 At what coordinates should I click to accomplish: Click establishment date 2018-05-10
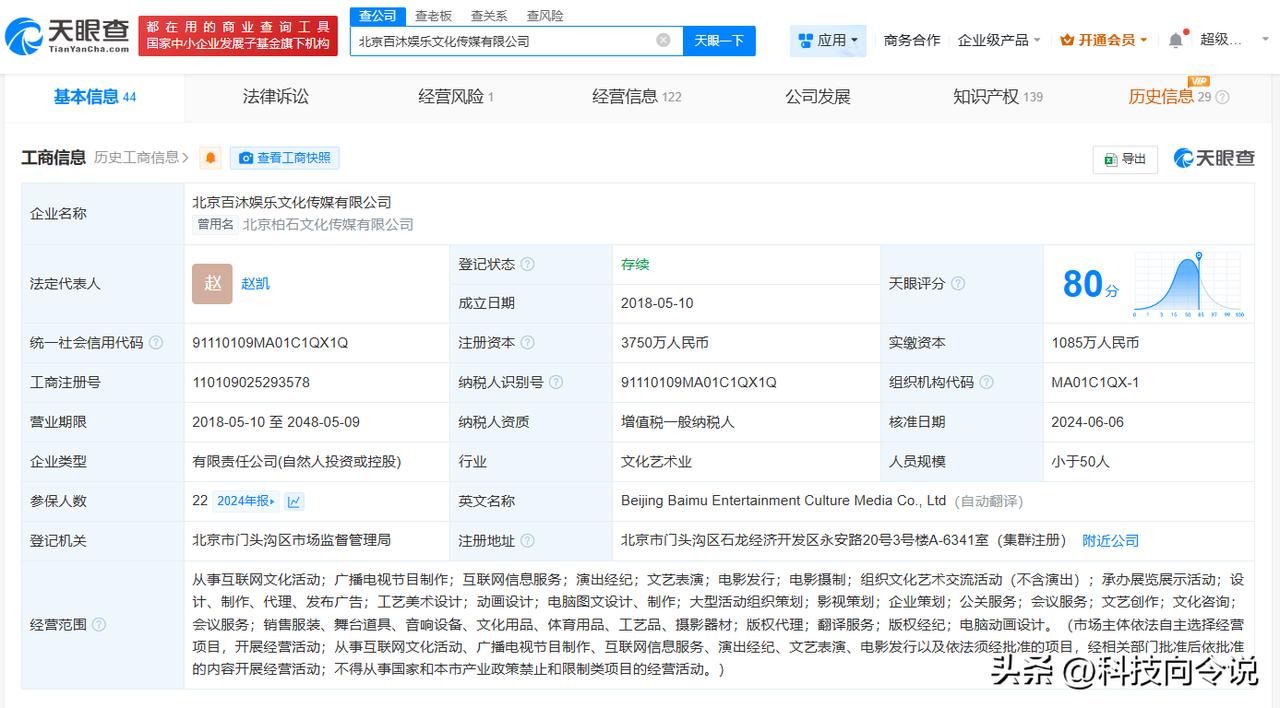point(657,303)
